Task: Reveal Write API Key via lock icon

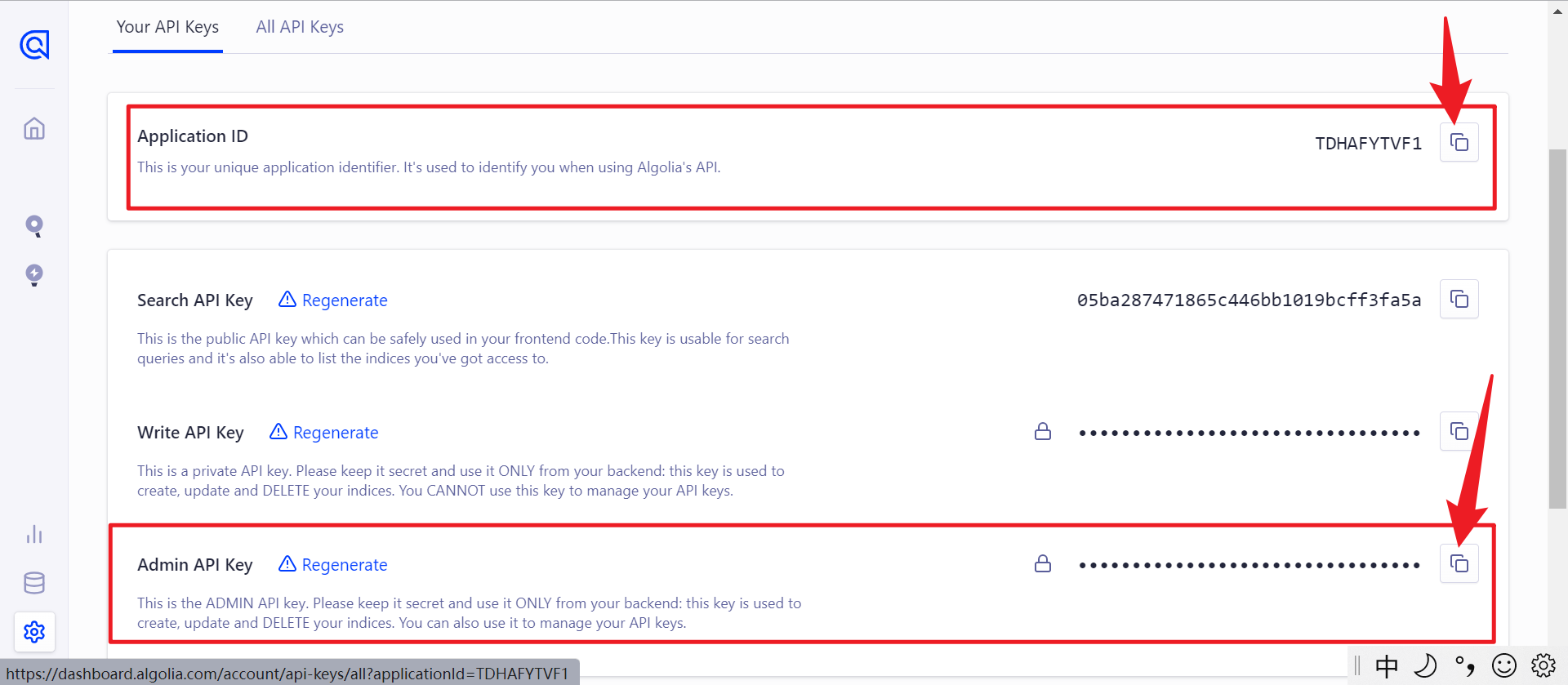Action: click(x=1043, y=431)
